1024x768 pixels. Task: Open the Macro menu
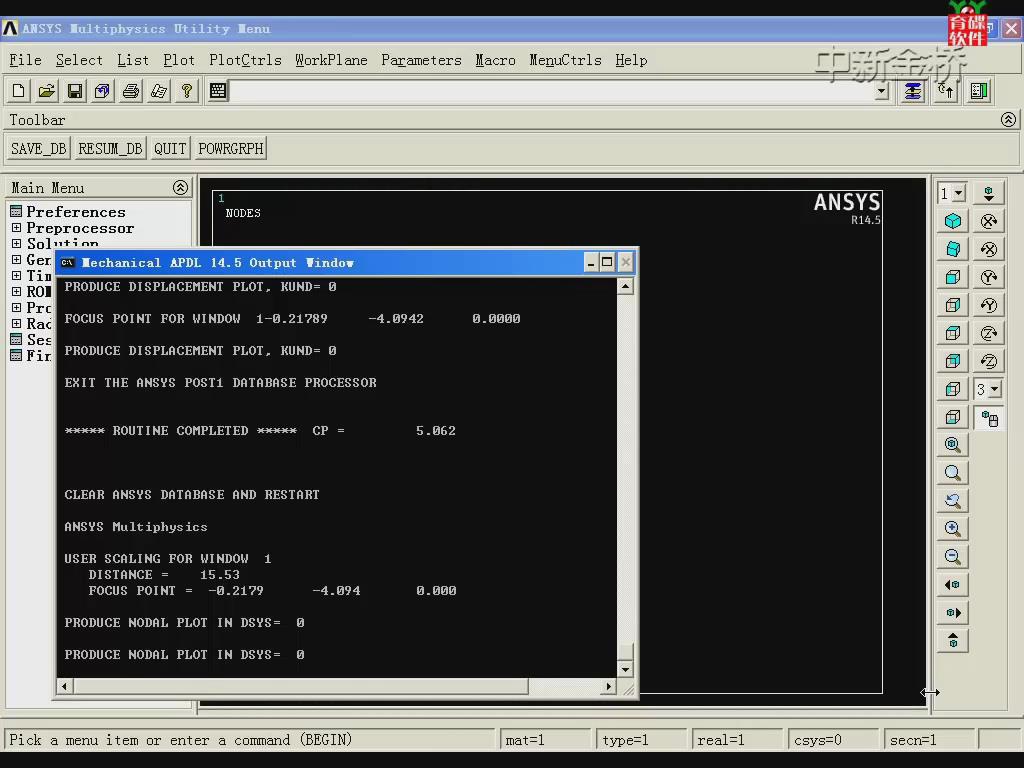pyautogui.click(x=495, y=60)
